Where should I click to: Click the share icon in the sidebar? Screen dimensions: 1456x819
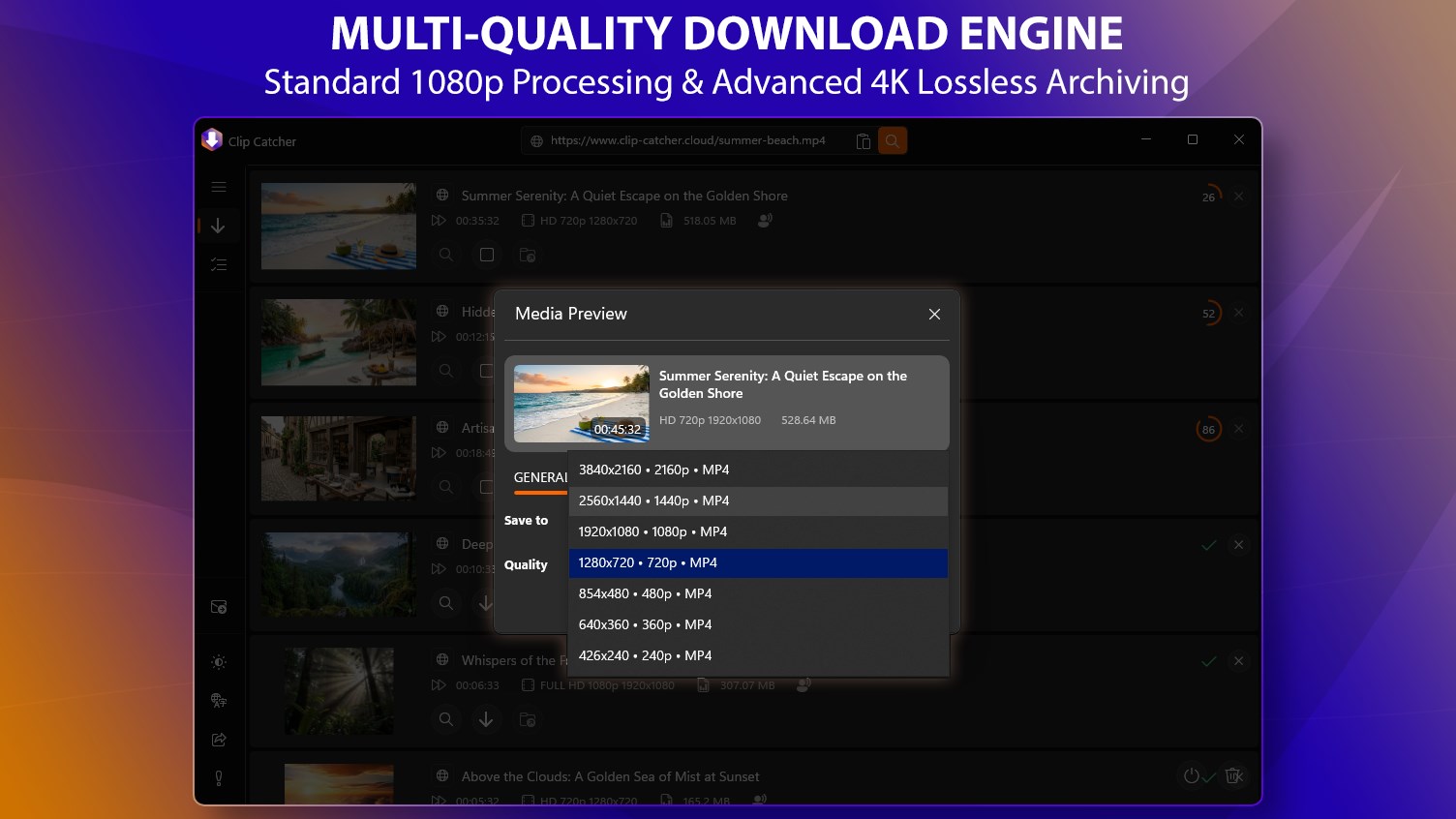coord(219,740)
